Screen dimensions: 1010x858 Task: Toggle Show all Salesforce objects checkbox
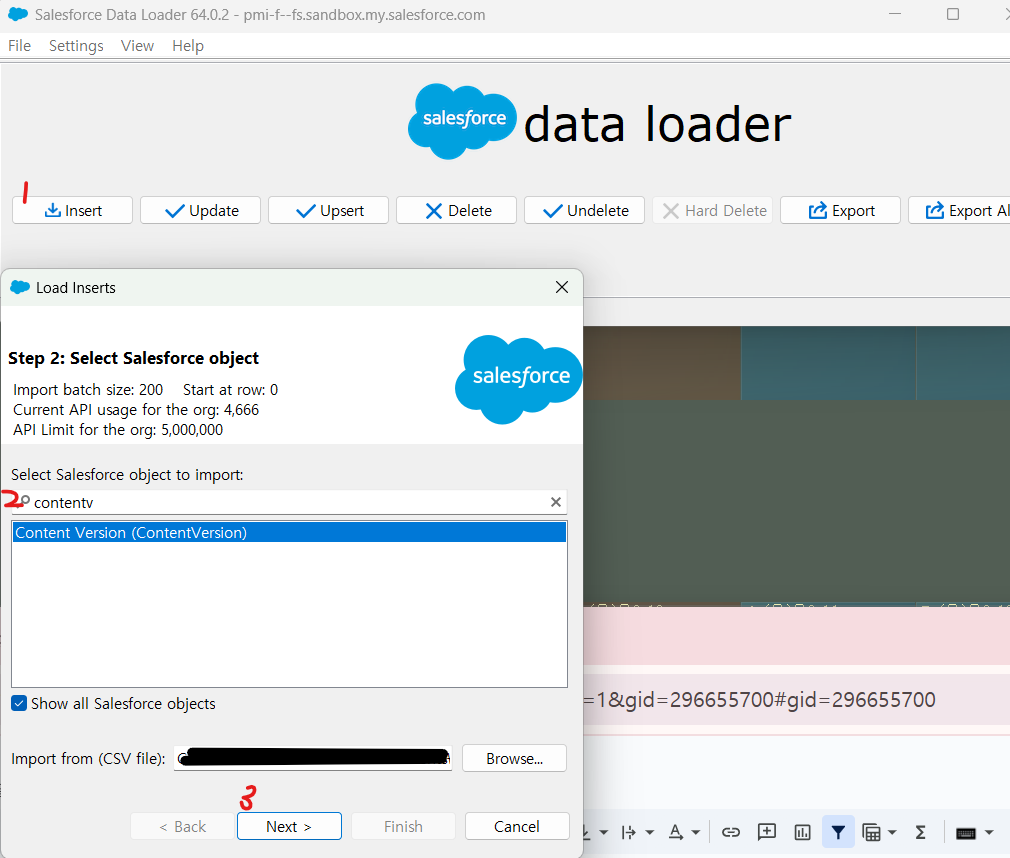click(x=19, y=703)
